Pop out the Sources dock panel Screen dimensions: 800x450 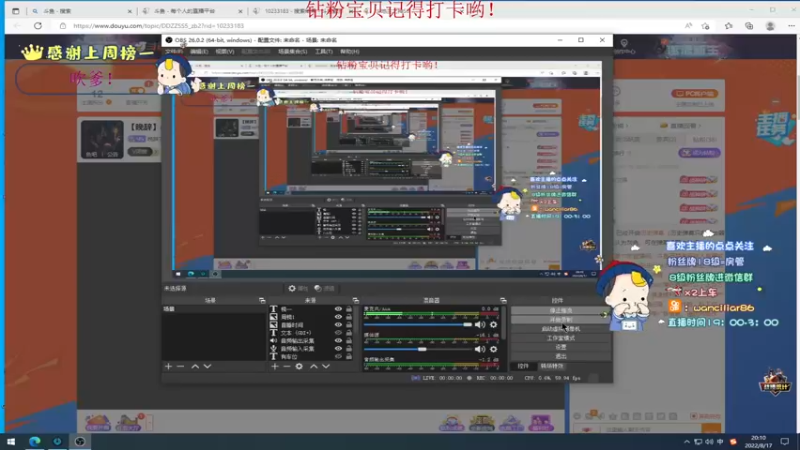(x=355, y=301)
